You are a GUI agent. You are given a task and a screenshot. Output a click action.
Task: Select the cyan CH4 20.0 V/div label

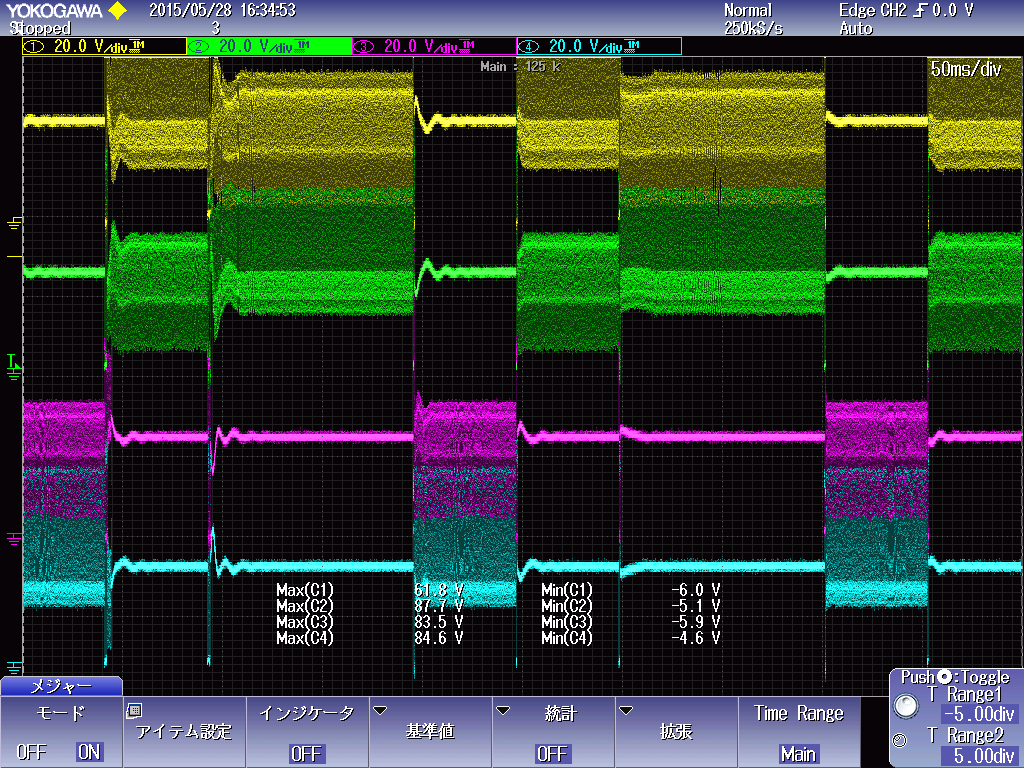pos(600,46)
